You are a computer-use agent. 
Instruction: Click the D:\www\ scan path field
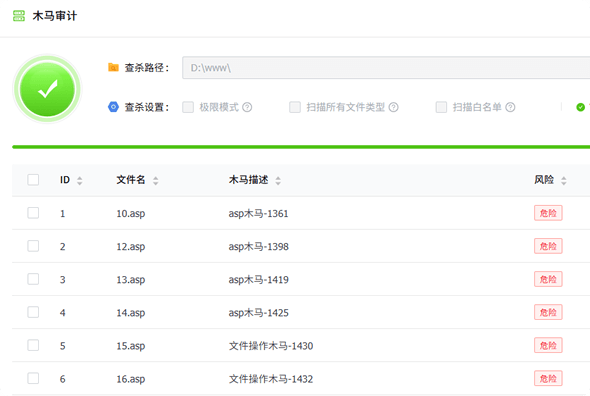386,68
